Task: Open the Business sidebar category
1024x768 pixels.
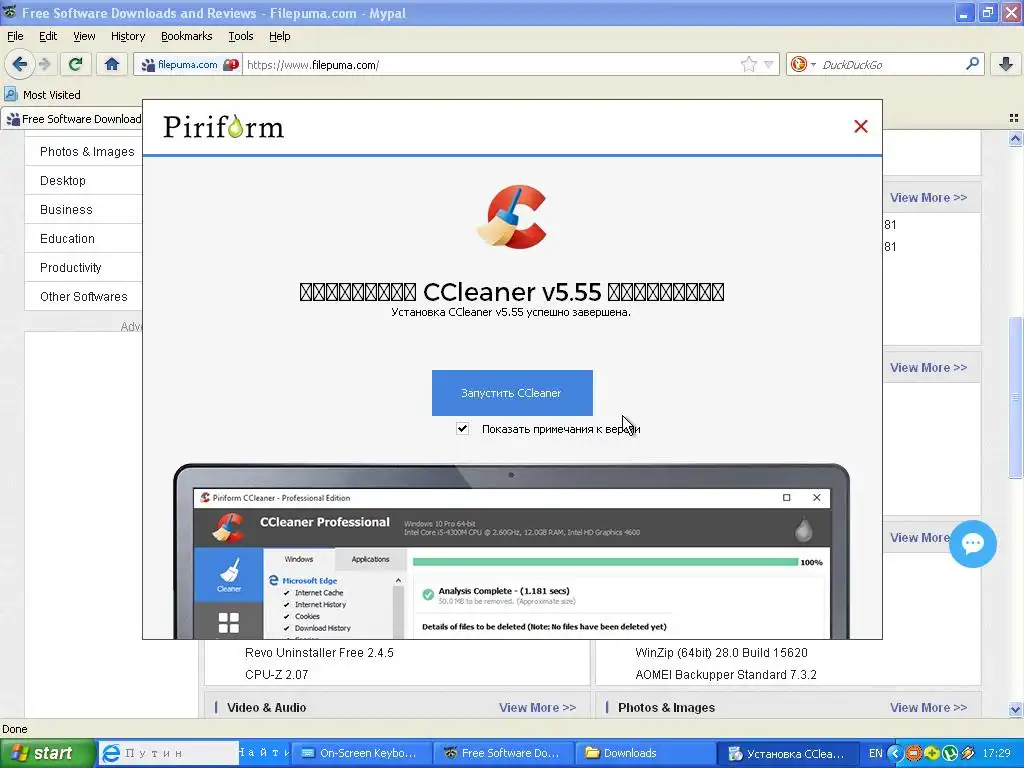Action: 66,210
